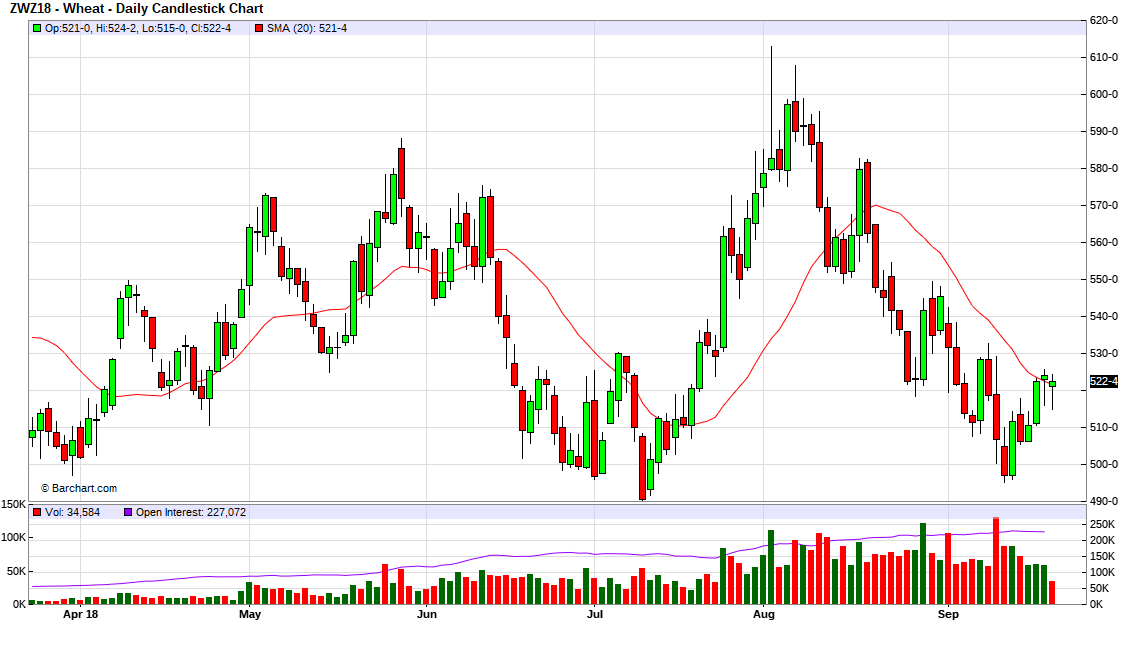The image size is (1128, 645).
Task: Click the 522-4 current price tag
Action: (x=1103, y=381)
